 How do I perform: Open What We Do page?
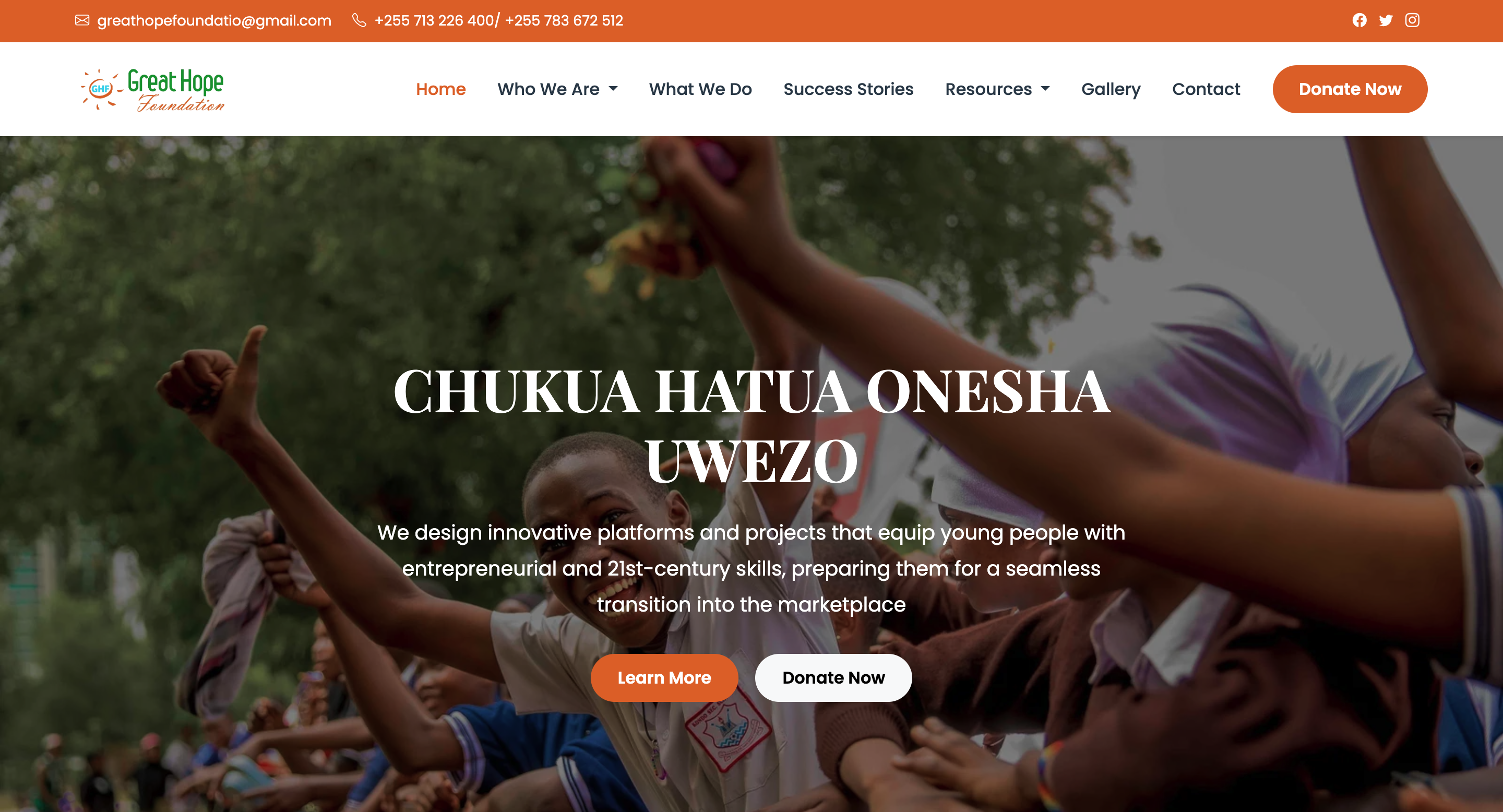700,89
